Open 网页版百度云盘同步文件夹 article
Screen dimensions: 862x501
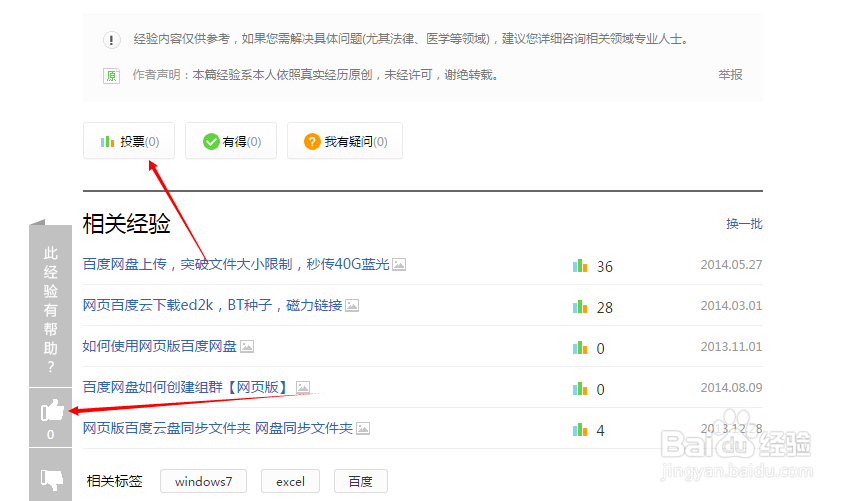click(218, 428)
